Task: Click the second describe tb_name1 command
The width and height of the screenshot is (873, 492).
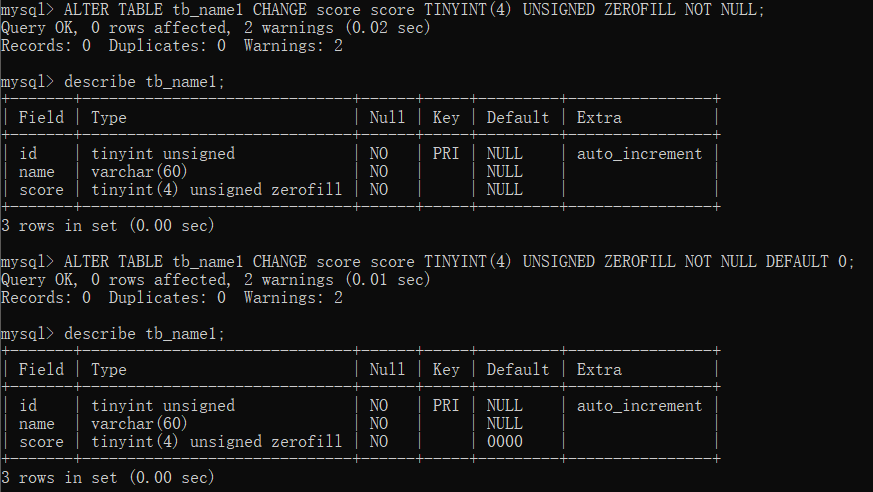Action: (x=144, y=334)
